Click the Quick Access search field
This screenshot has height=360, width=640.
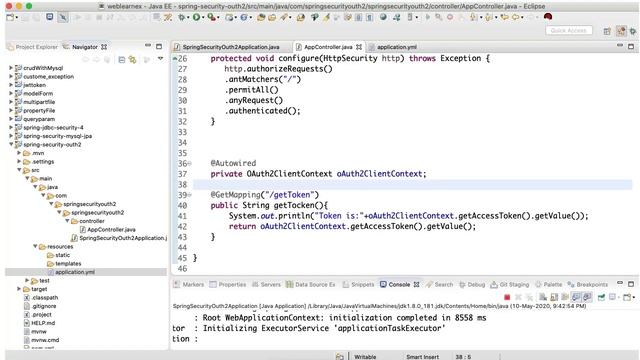click(x=569, y=31)
